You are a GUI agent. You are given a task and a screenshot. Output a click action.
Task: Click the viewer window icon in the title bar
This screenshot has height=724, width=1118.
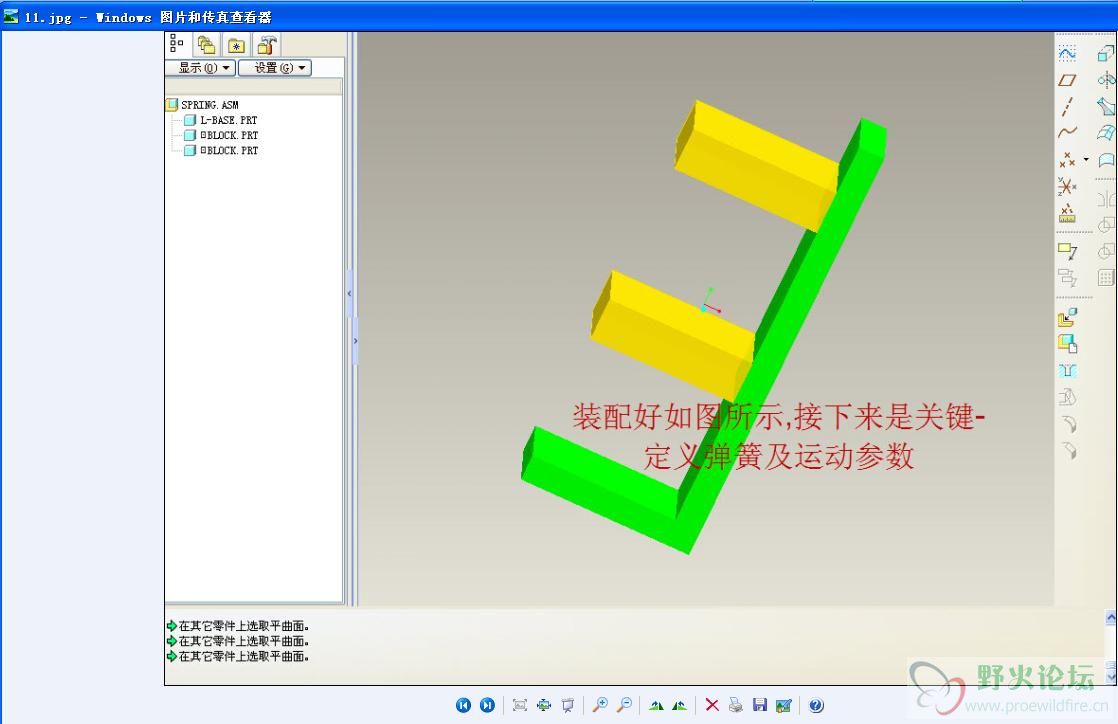click(11, 16)
